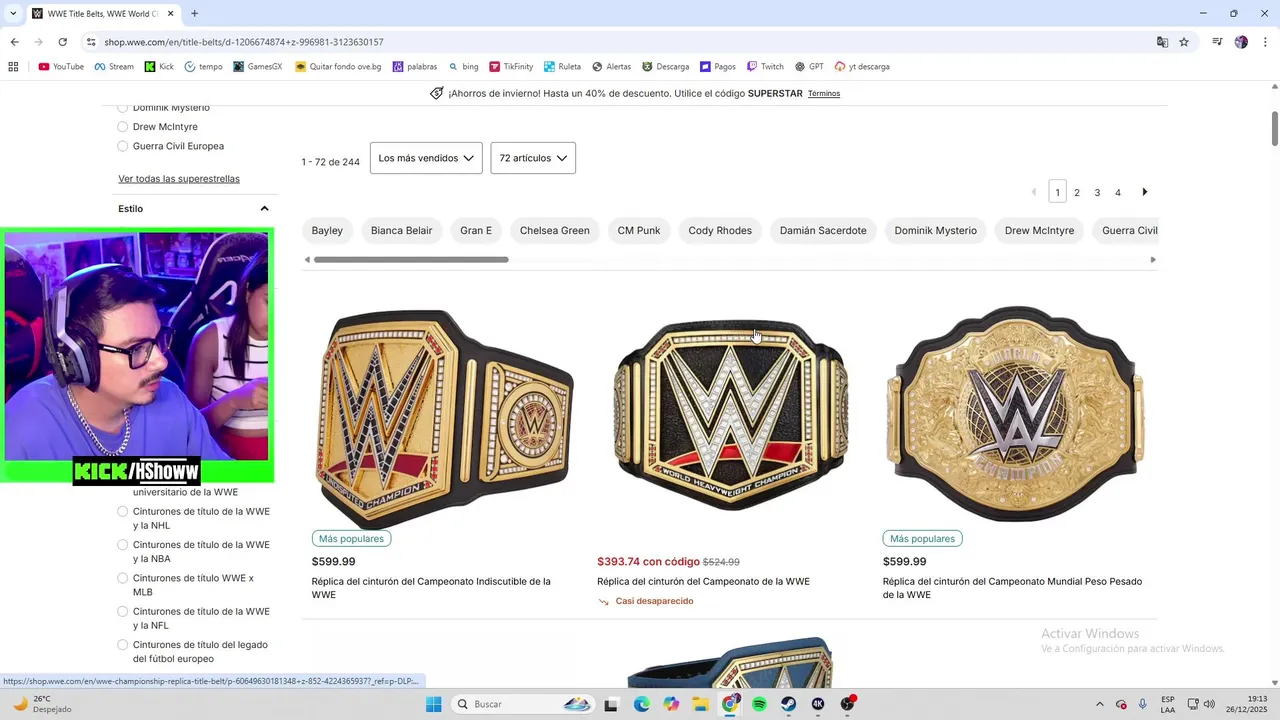This screenshot has width=1280, height=720.
Task: Go to page 2 of results
Action: pyautogui.click(x=1077, y=192)
